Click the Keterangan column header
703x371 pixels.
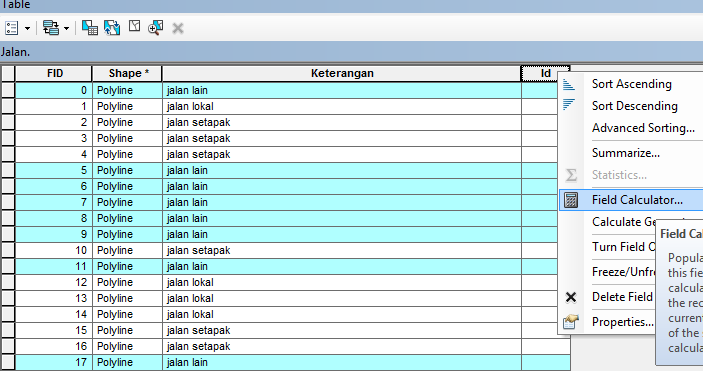[x=342, y=74]
